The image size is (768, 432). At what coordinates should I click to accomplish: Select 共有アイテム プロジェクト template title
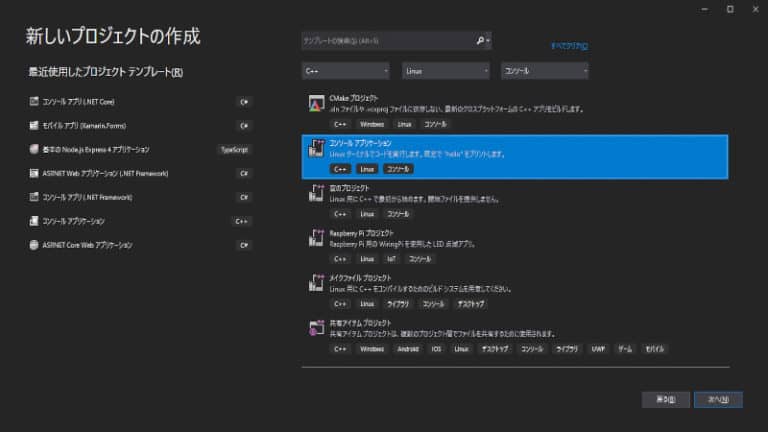point(360,323)
